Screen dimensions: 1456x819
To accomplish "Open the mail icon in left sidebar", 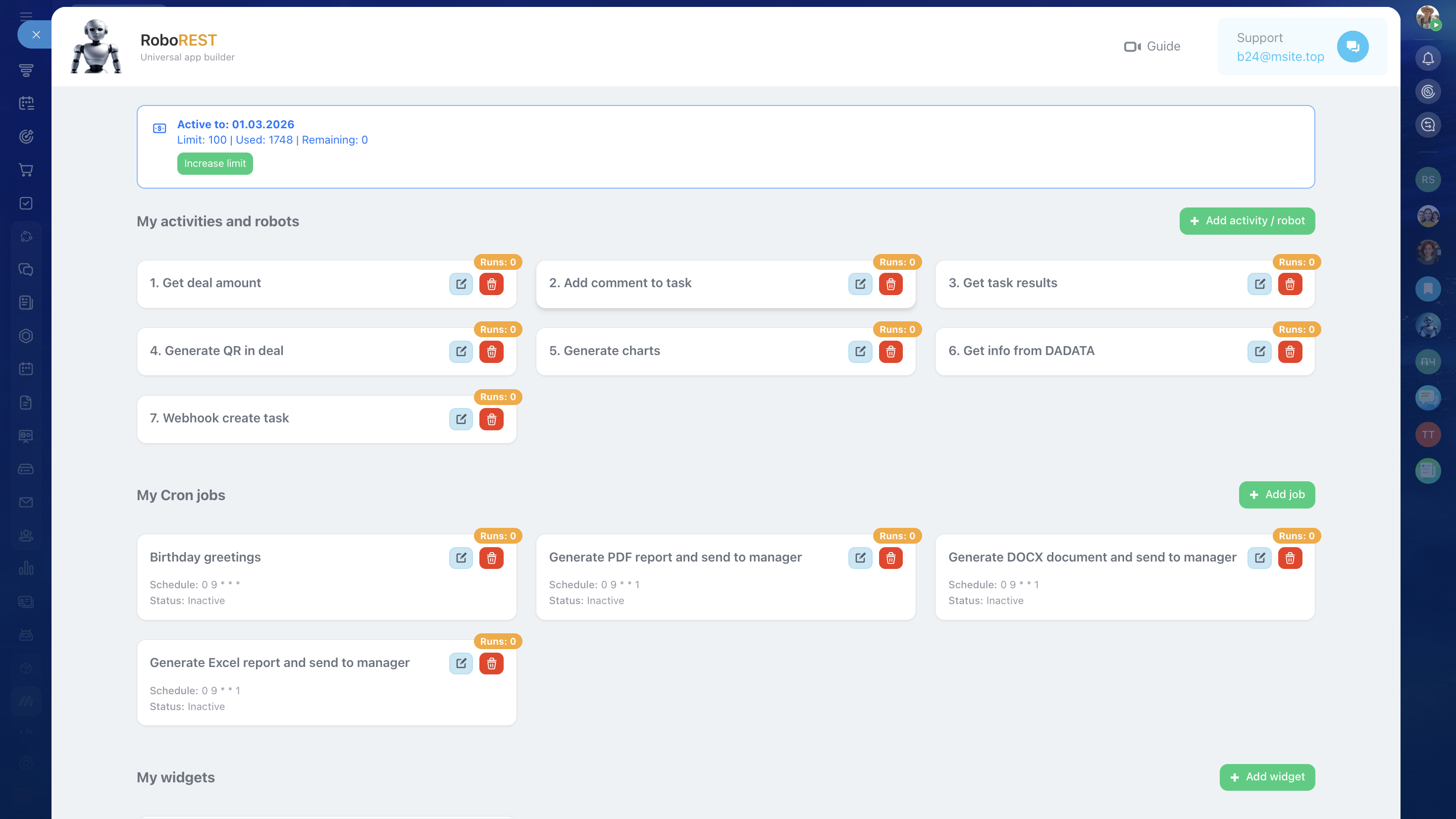I will click(x=26, y=502).
